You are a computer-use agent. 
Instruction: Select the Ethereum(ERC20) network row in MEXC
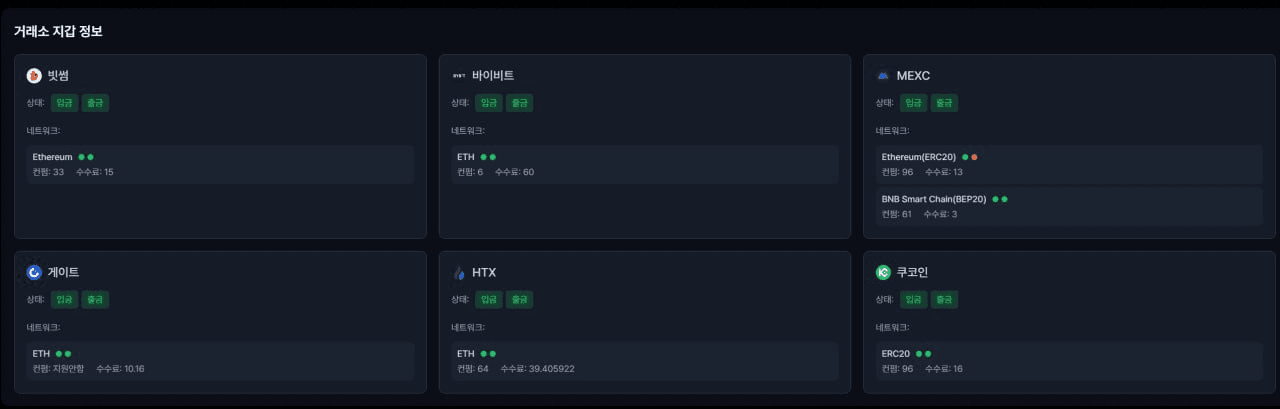click(1068, 164)
